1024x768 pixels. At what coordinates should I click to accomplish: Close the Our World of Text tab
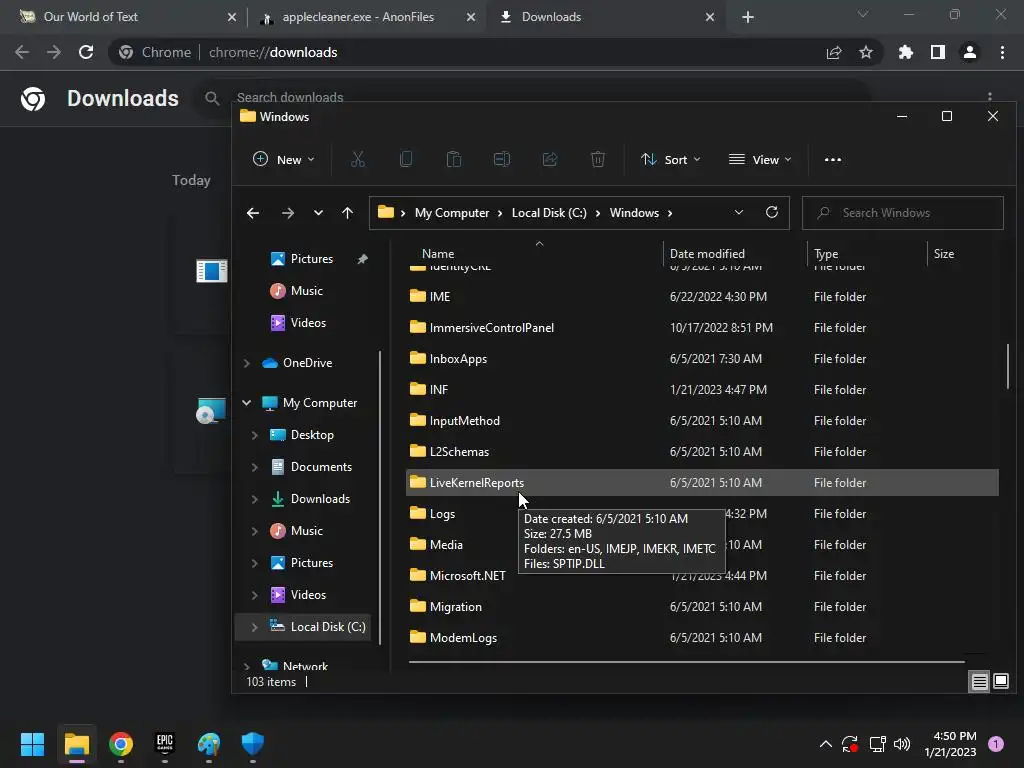click(x=231, y=17)
